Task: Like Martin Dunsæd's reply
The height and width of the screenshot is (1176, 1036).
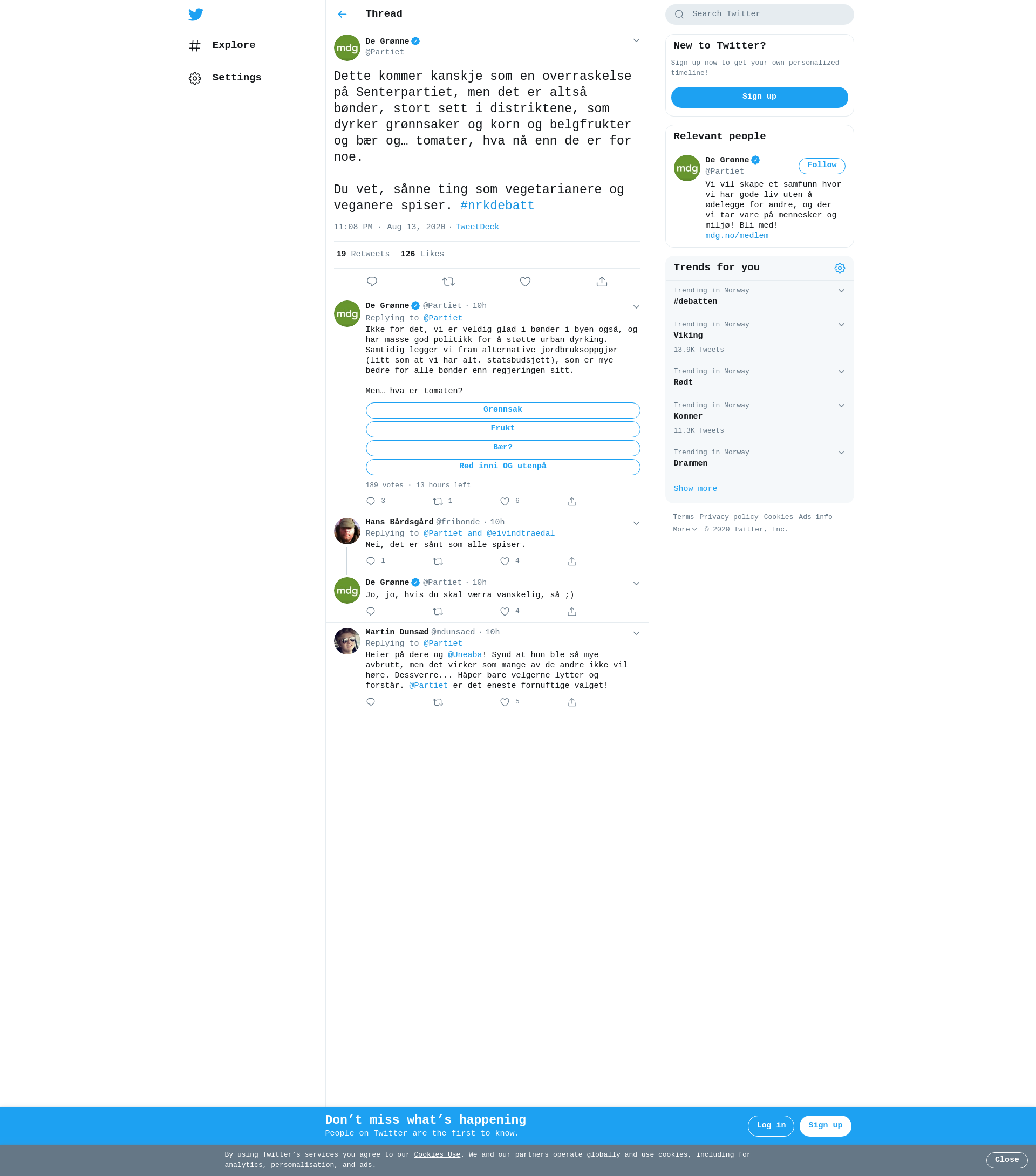Action: [505, 702]
